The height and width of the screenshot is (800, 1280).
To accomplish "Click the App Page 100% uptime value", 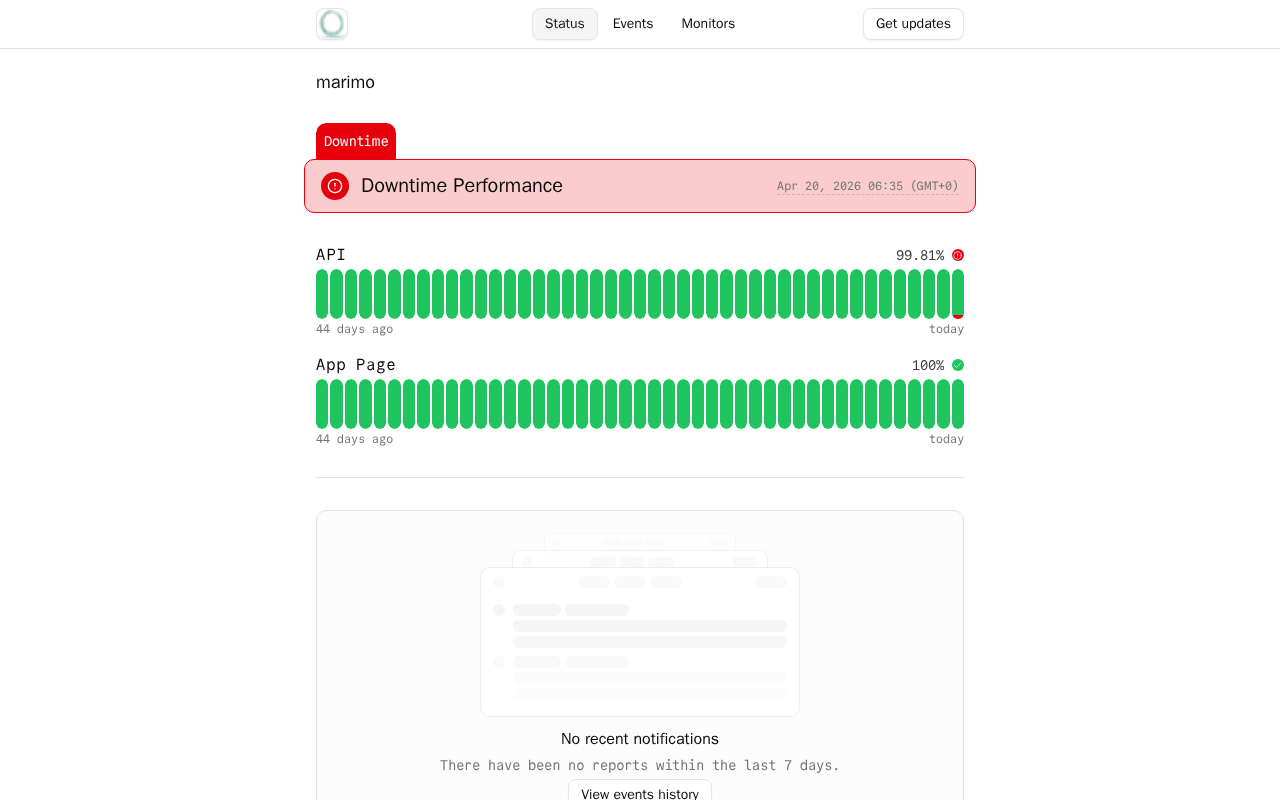I will tap(927, 365).
